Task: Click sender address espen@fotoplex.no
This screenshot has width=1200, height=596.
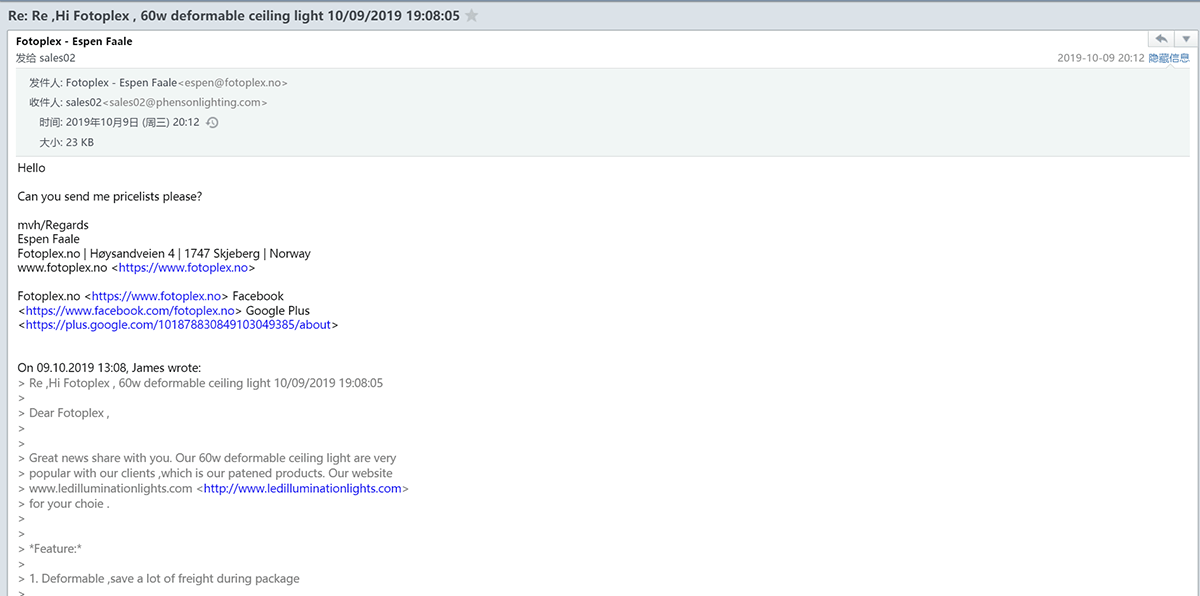Action: pyautogui.click(x=233, y=83)
